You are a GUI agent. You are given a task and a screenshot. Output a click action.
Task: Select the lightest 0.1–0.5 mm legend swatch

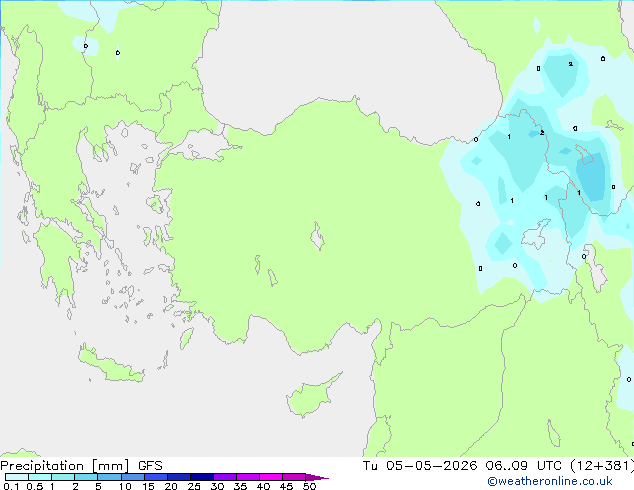(x=17, y=477)
